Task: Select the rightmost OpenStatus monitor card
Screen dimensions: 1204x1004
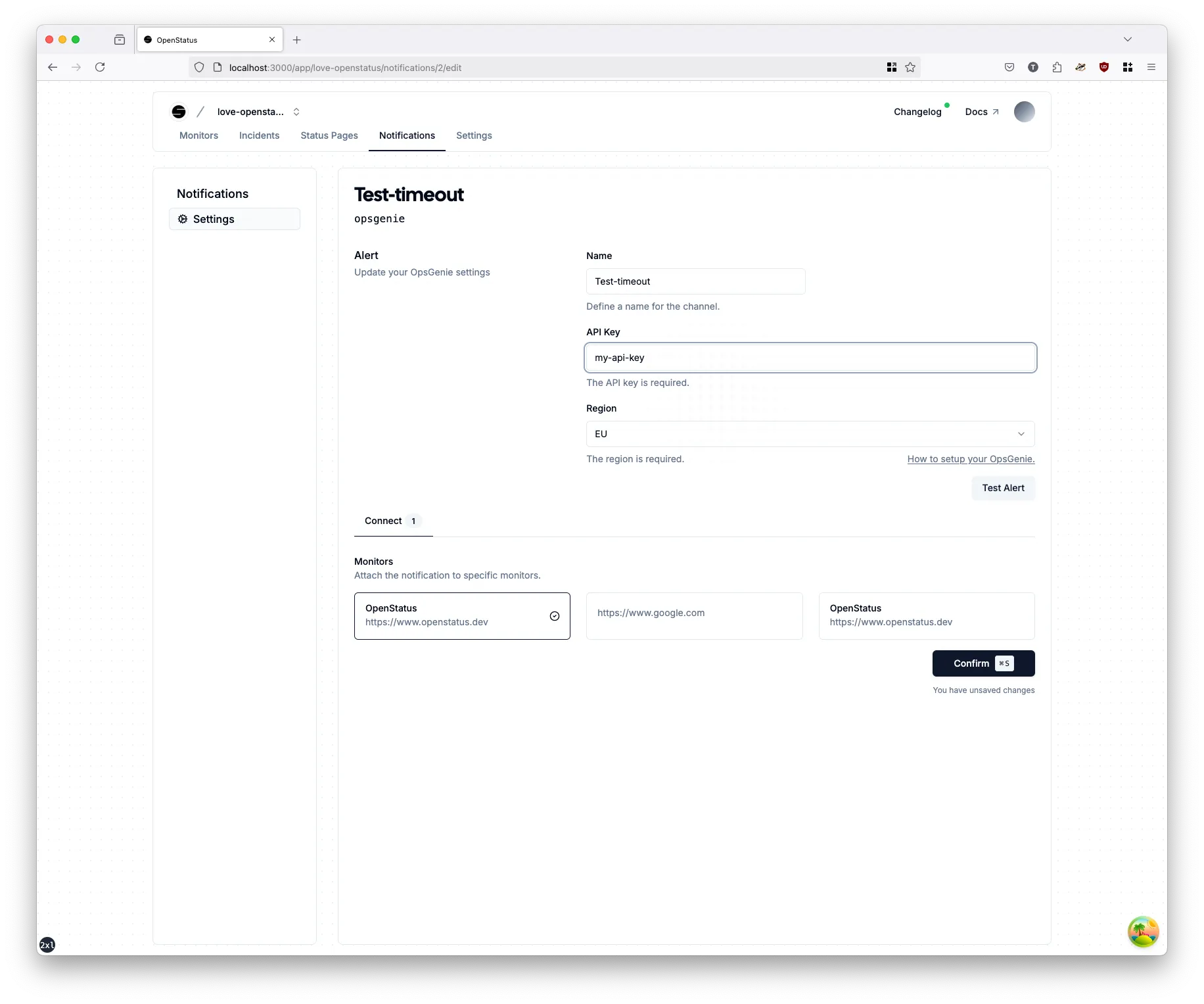Action: (x=926, y=616)
